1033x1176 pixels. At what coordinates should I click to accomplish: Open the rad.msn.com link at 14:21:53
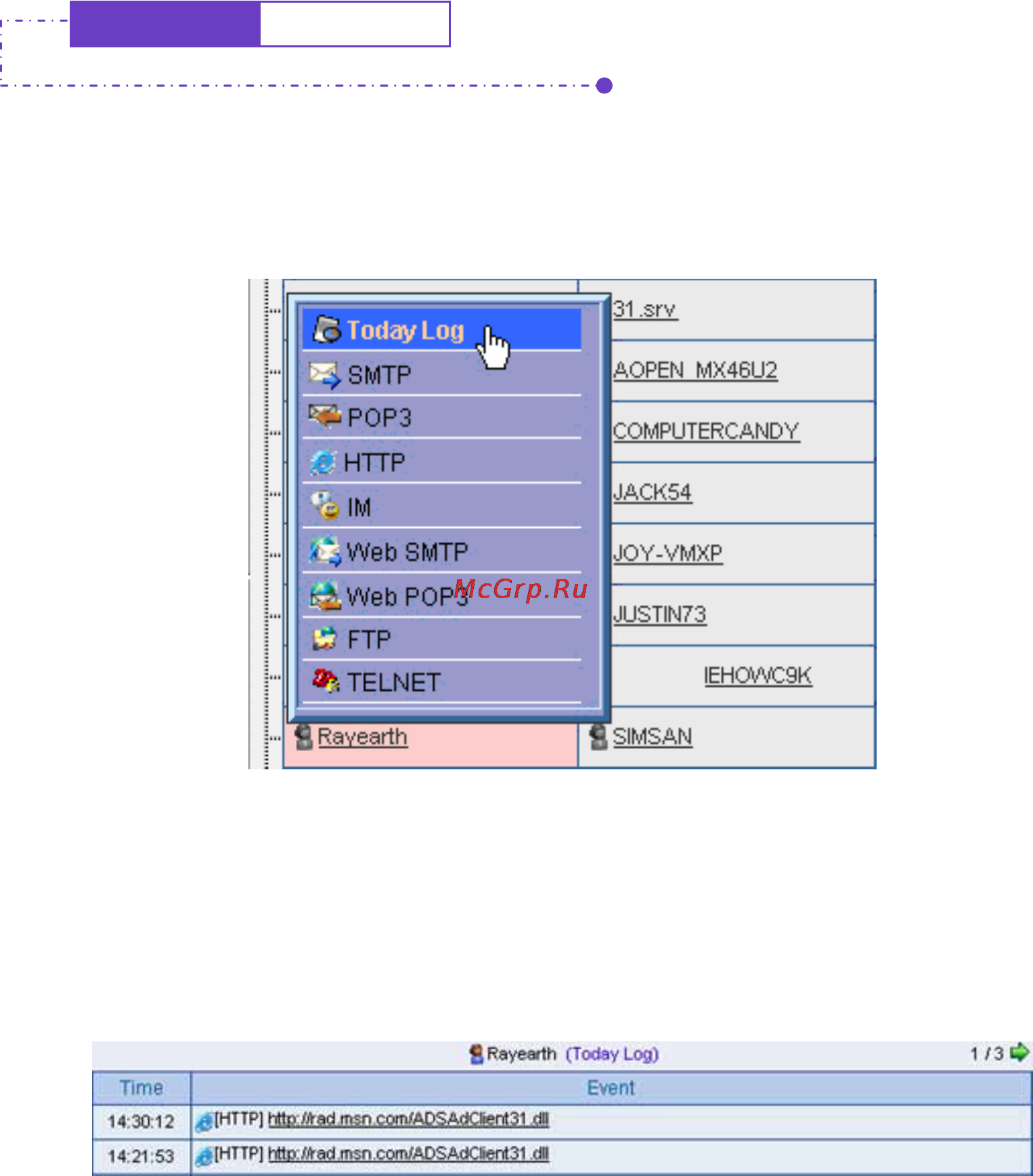408,1154
